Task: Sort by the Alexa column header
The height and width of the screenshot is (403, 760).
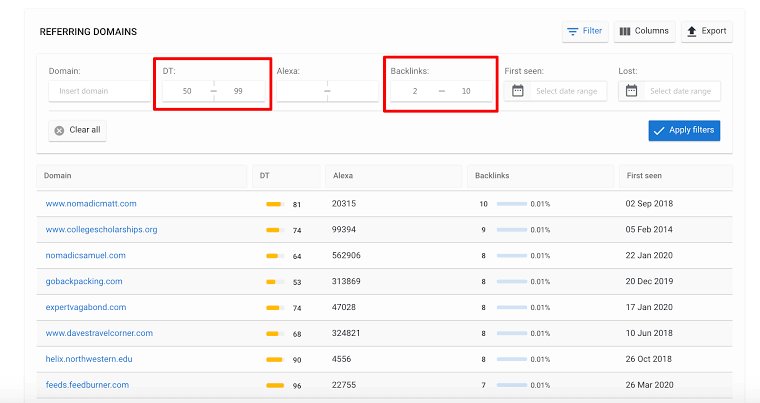Action: (343, 176)
